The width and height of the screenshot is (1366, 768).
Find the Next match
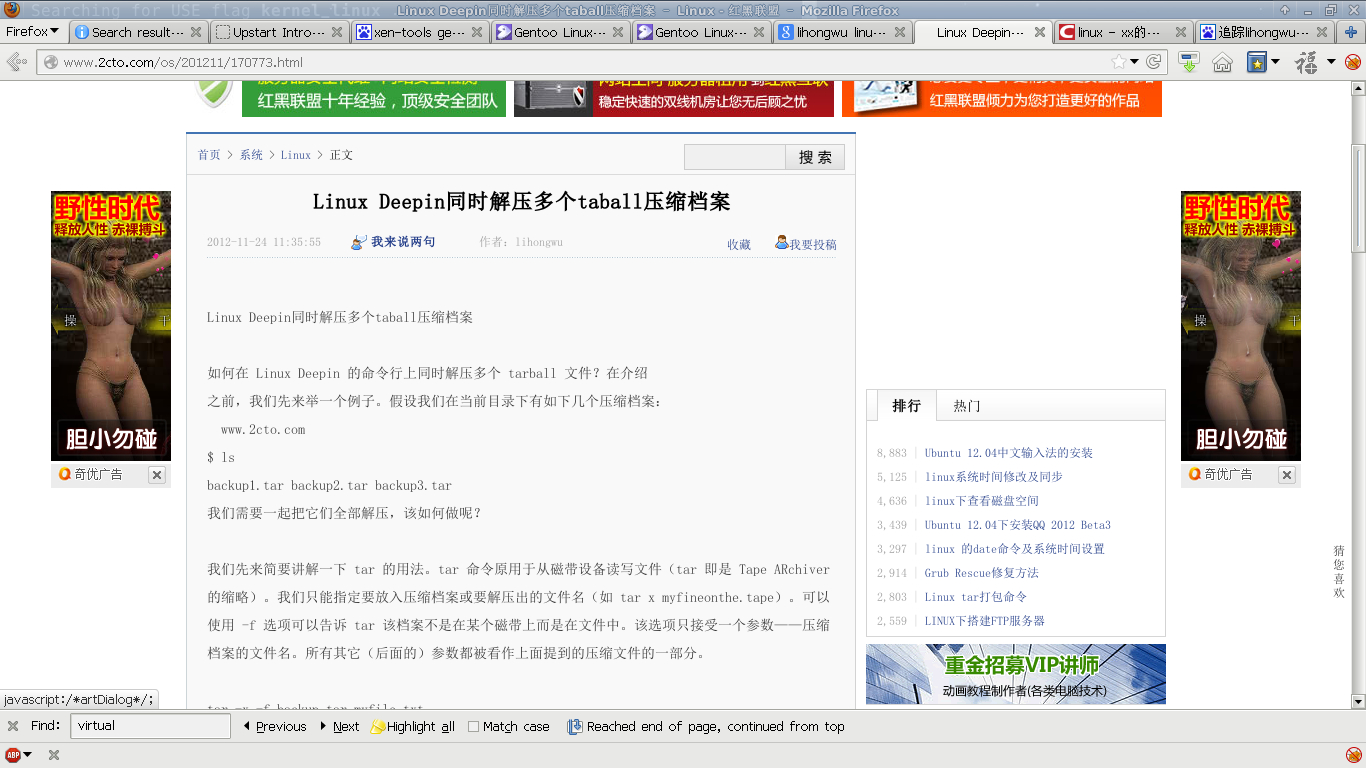340,727
